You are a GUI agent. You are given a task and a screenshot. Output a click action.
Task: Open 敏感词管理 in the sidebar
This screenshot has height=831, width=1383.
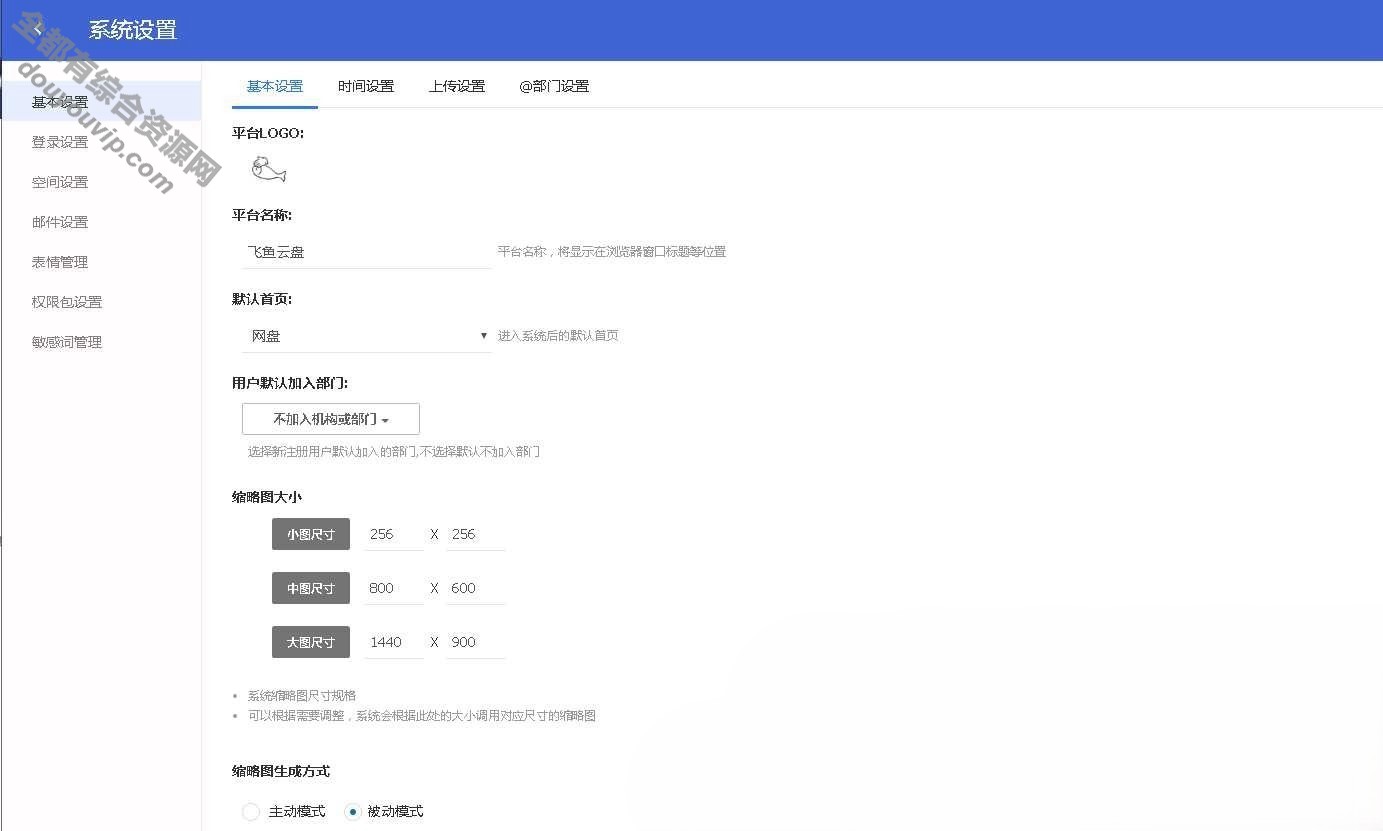pos(100,342)
